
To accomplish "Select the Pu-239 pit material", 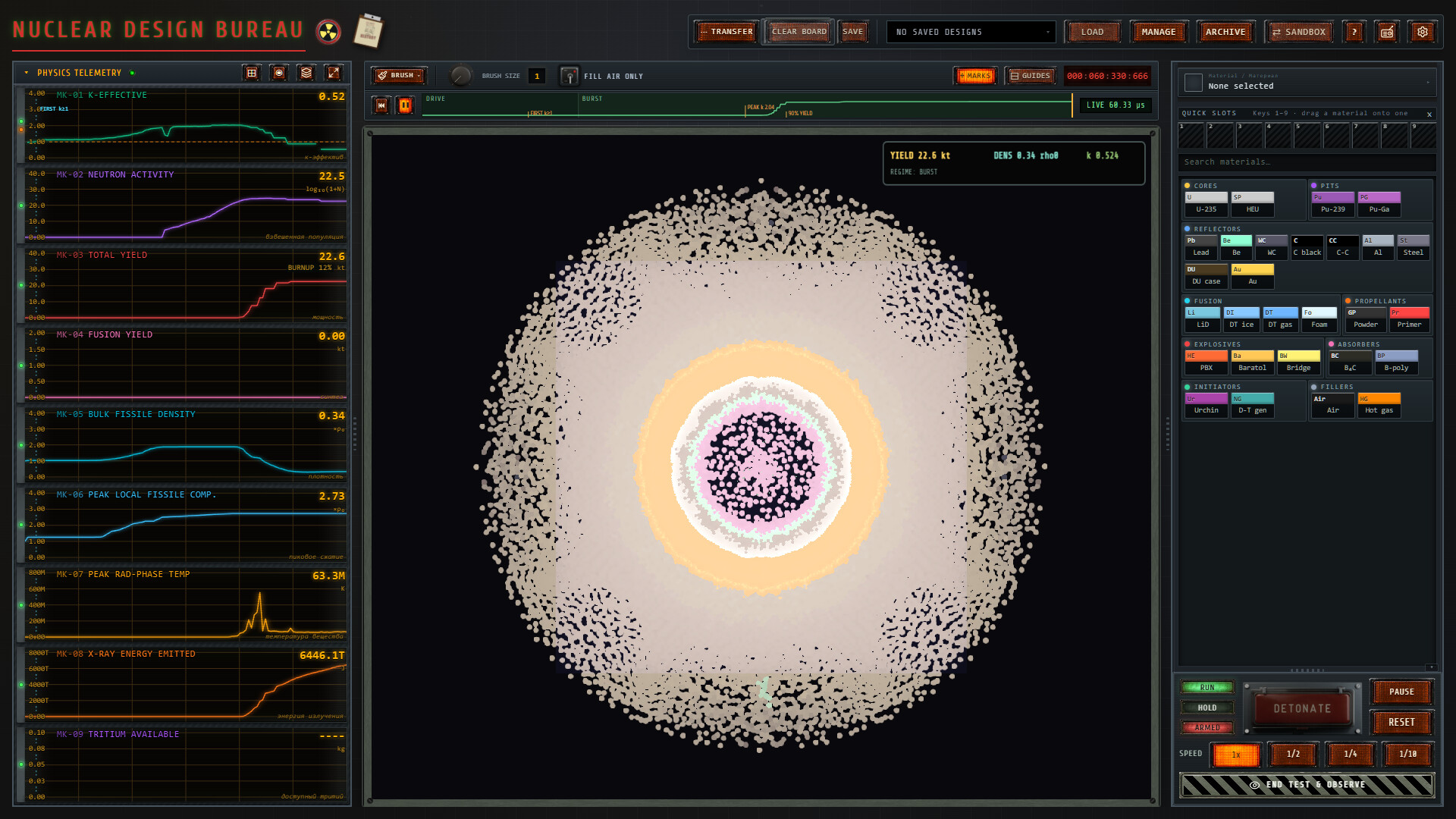I will (x=1333, y=204).
